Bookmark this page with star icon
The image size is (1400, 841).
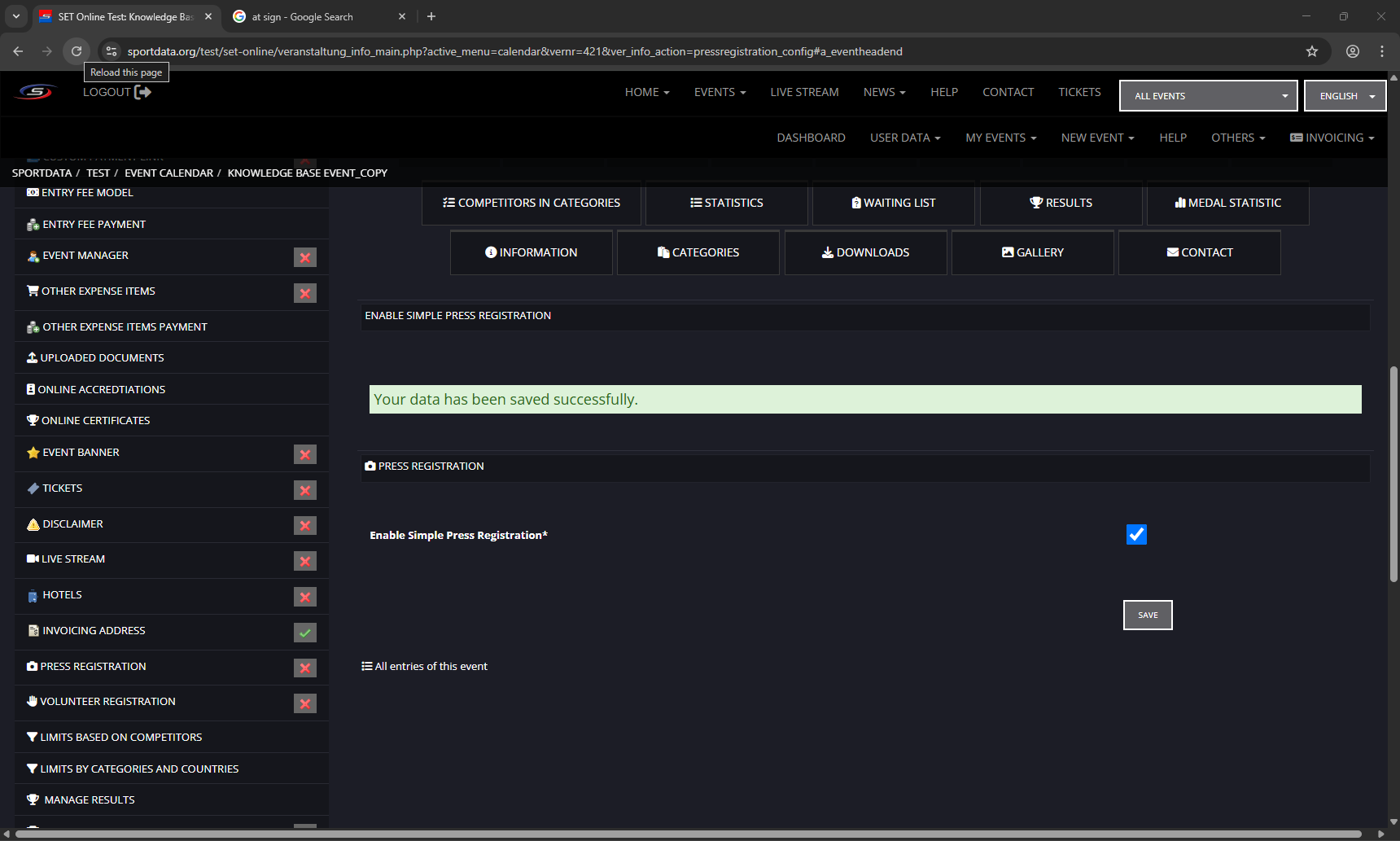(x=1311, y=51)
